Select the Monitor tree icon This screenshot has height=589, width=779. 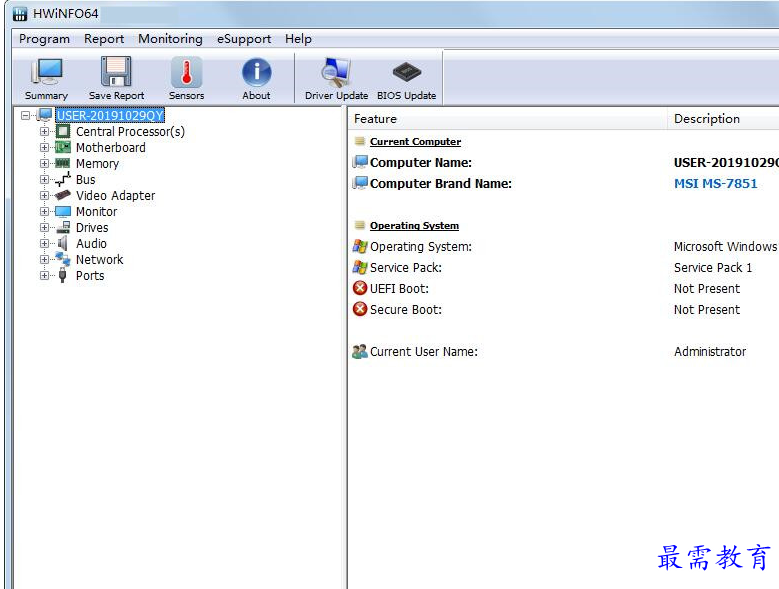point(63,212)
